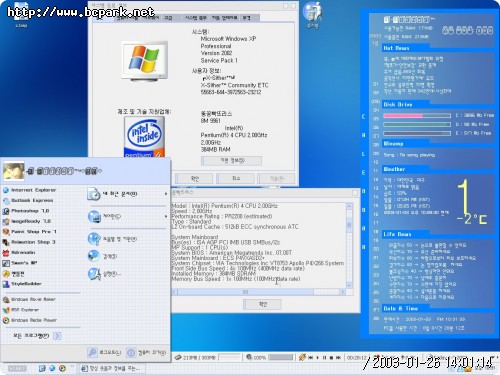
Task: Launch ImageReady 7.0 in Start menu
Action: click(x=27, y=221)
